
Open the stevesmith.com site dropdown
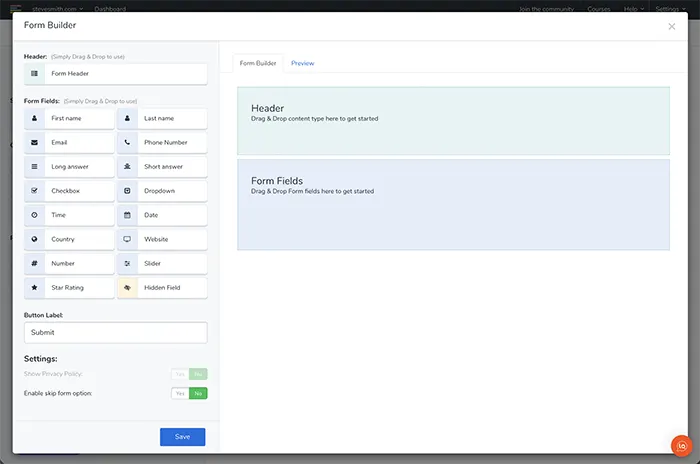58,8
